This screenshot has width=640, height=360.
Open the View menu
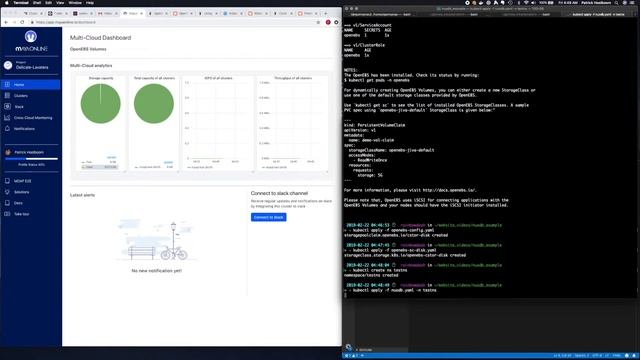60,3
